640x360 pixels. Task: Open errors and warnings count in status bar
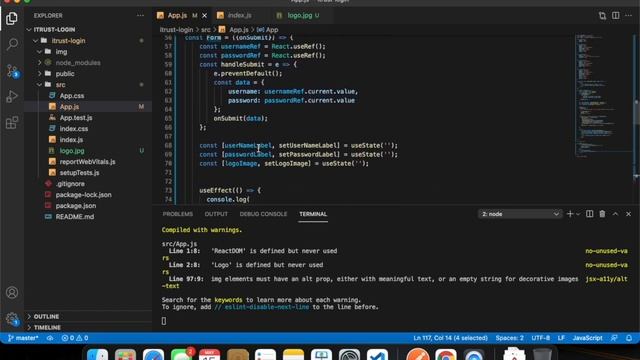pos(75,338)
